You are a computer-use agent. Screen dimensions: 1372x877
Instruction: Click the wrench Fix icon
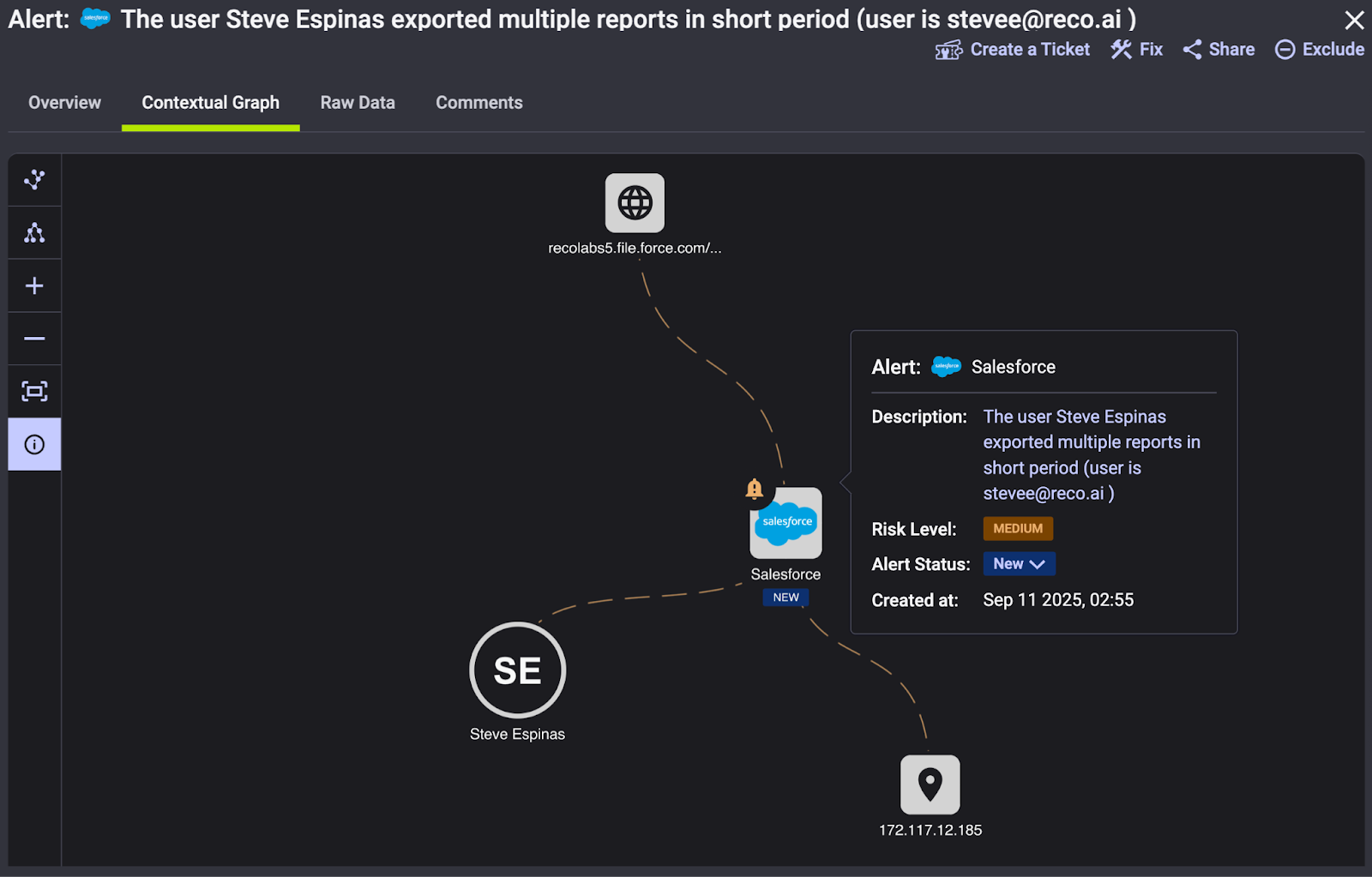[x=1121, y=50]
